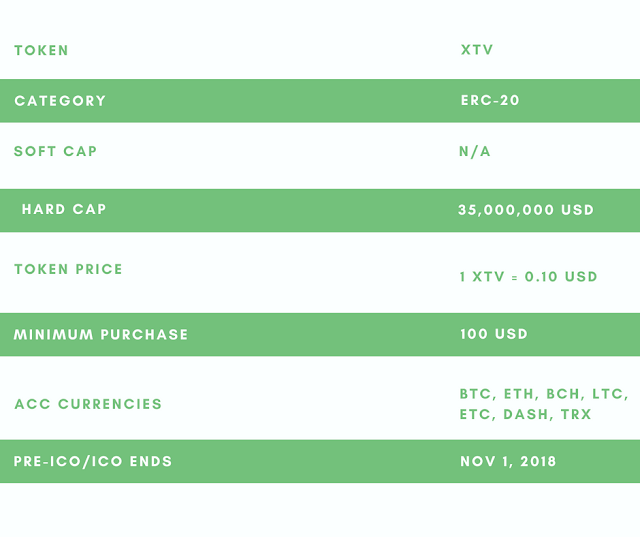Click the TOKEN label
640x537 pixels.
41,51
